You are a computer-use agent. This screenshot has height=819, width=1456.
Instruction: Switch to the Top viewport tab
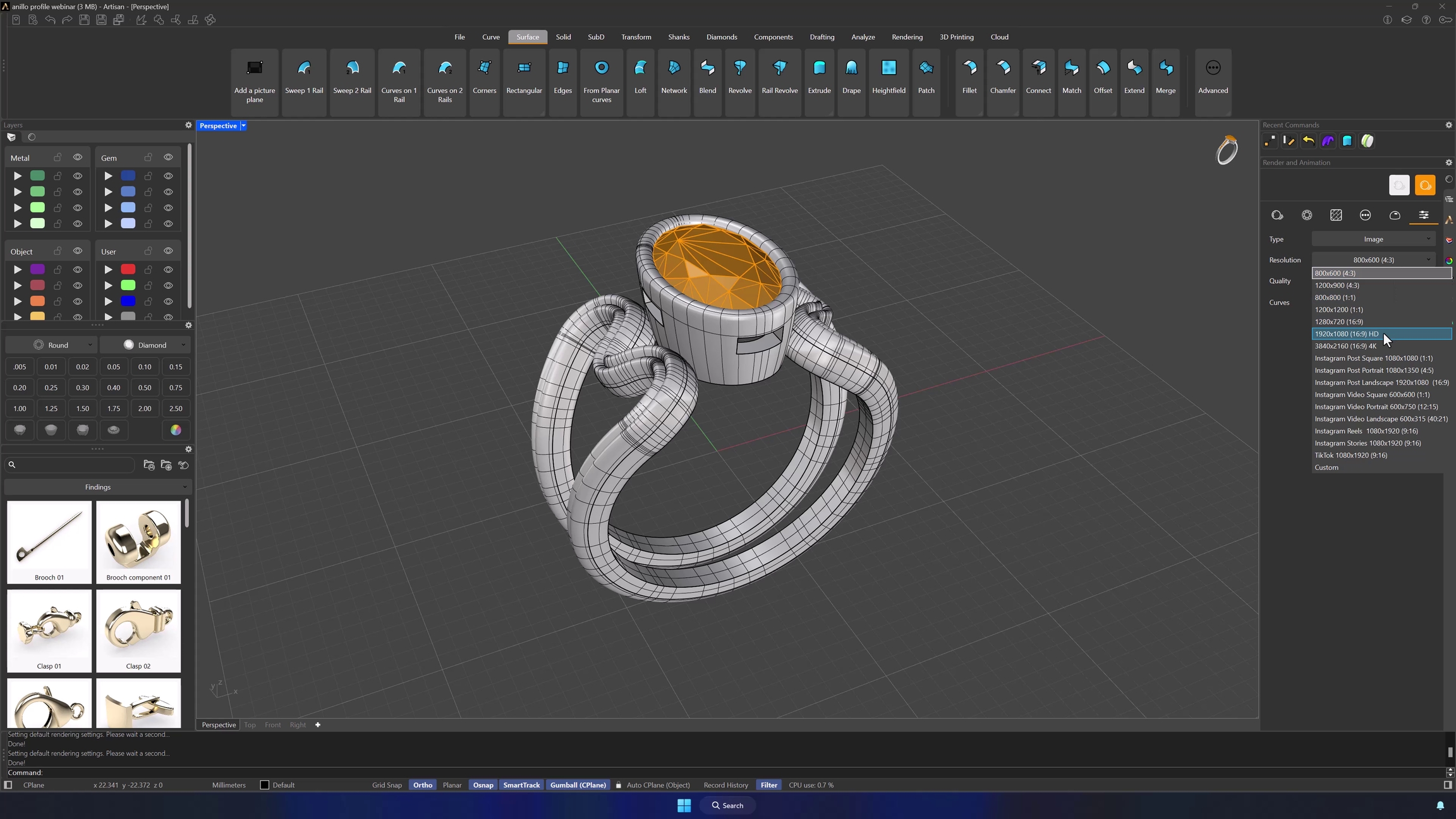click(x=250, y=725)
